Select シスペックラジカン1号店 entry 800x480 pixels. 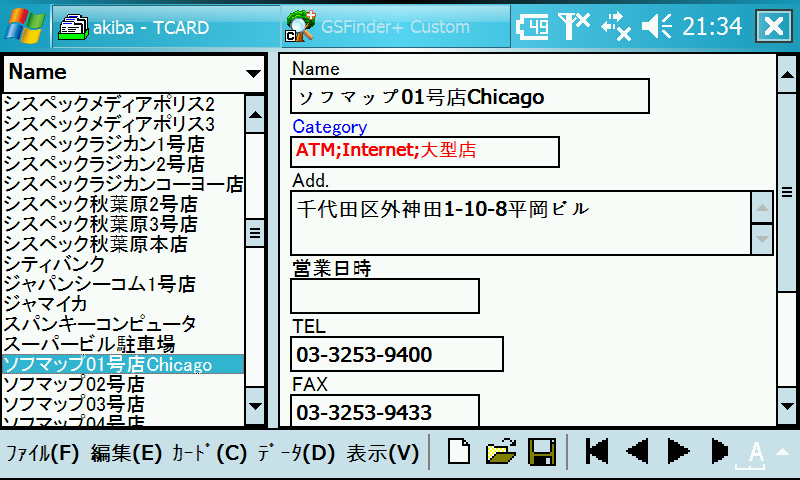(123, 144)
